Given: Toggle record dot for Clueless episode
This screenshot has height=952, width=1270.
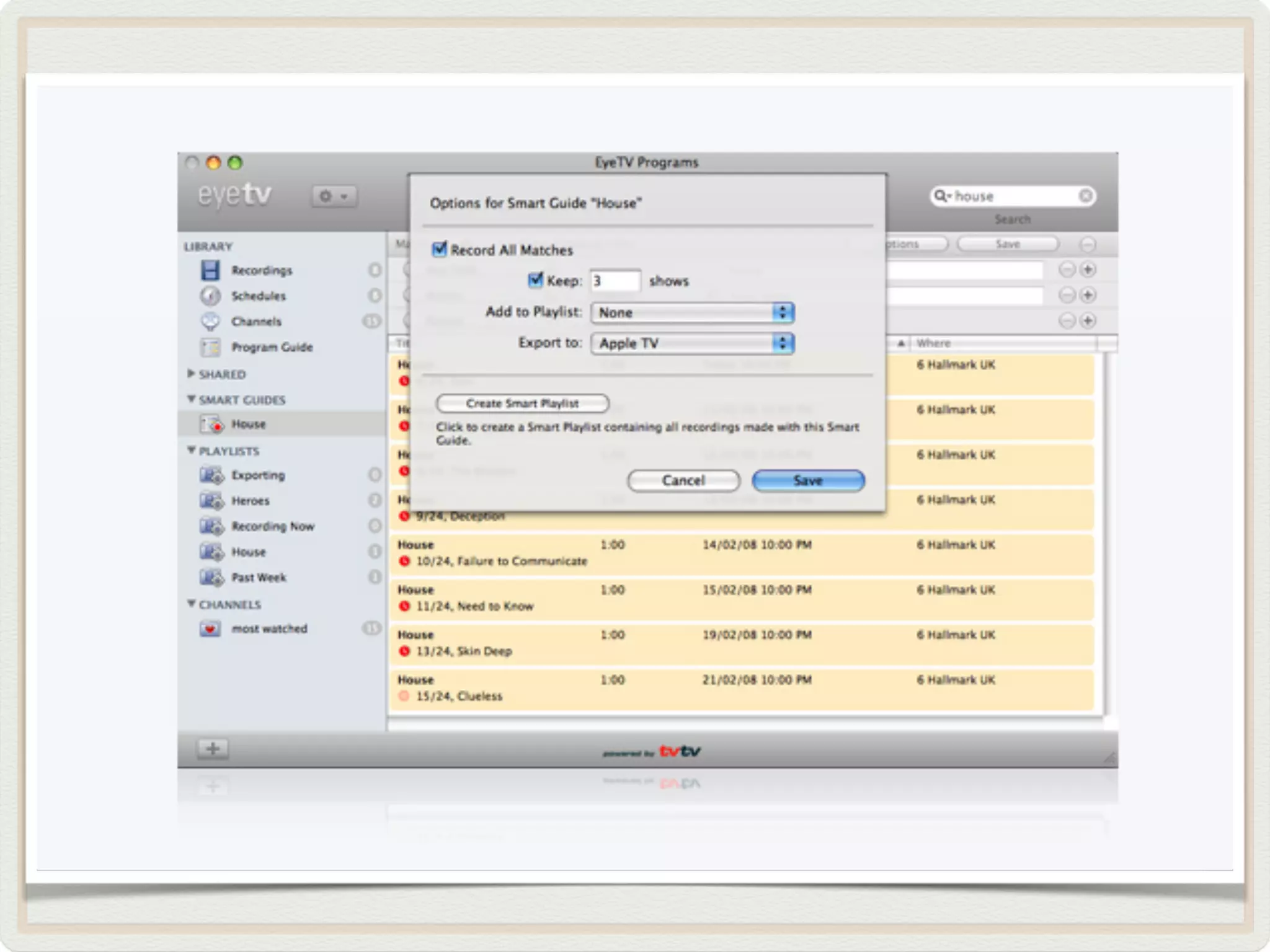Looking at the screenshot, I should click(x=404, y=697).
